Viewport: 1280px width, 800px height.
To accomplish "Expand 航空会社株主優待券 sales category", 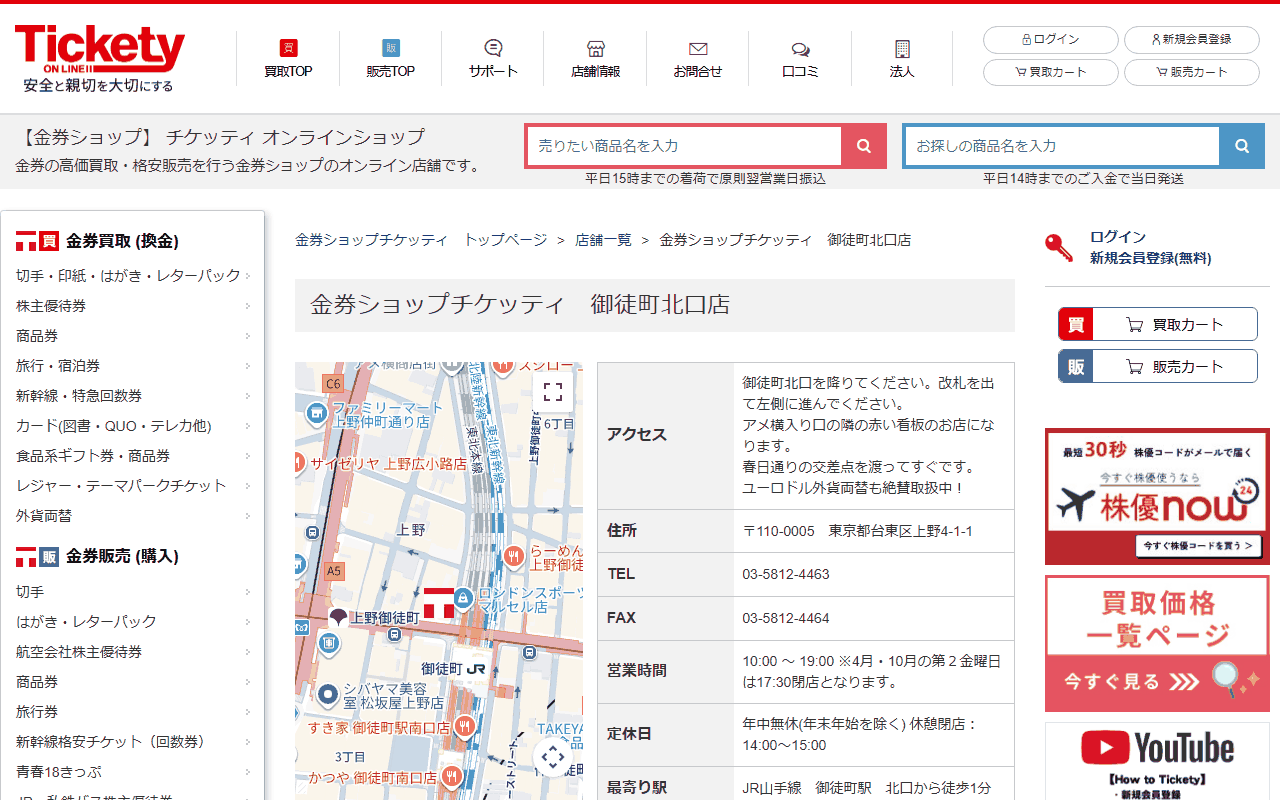I will [x=133, y=651].
